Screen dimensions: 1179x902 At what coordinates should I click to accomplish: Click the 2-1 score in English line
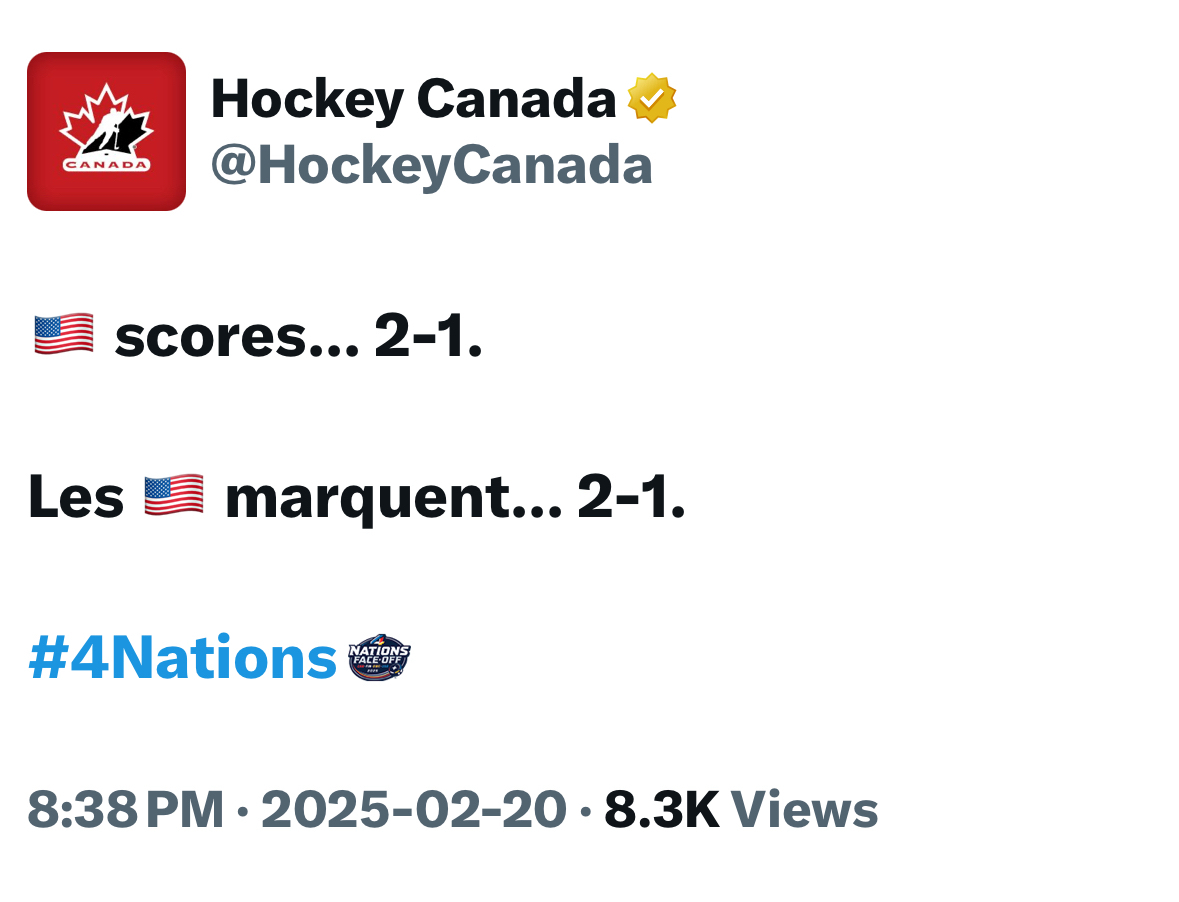click(428, 338)
